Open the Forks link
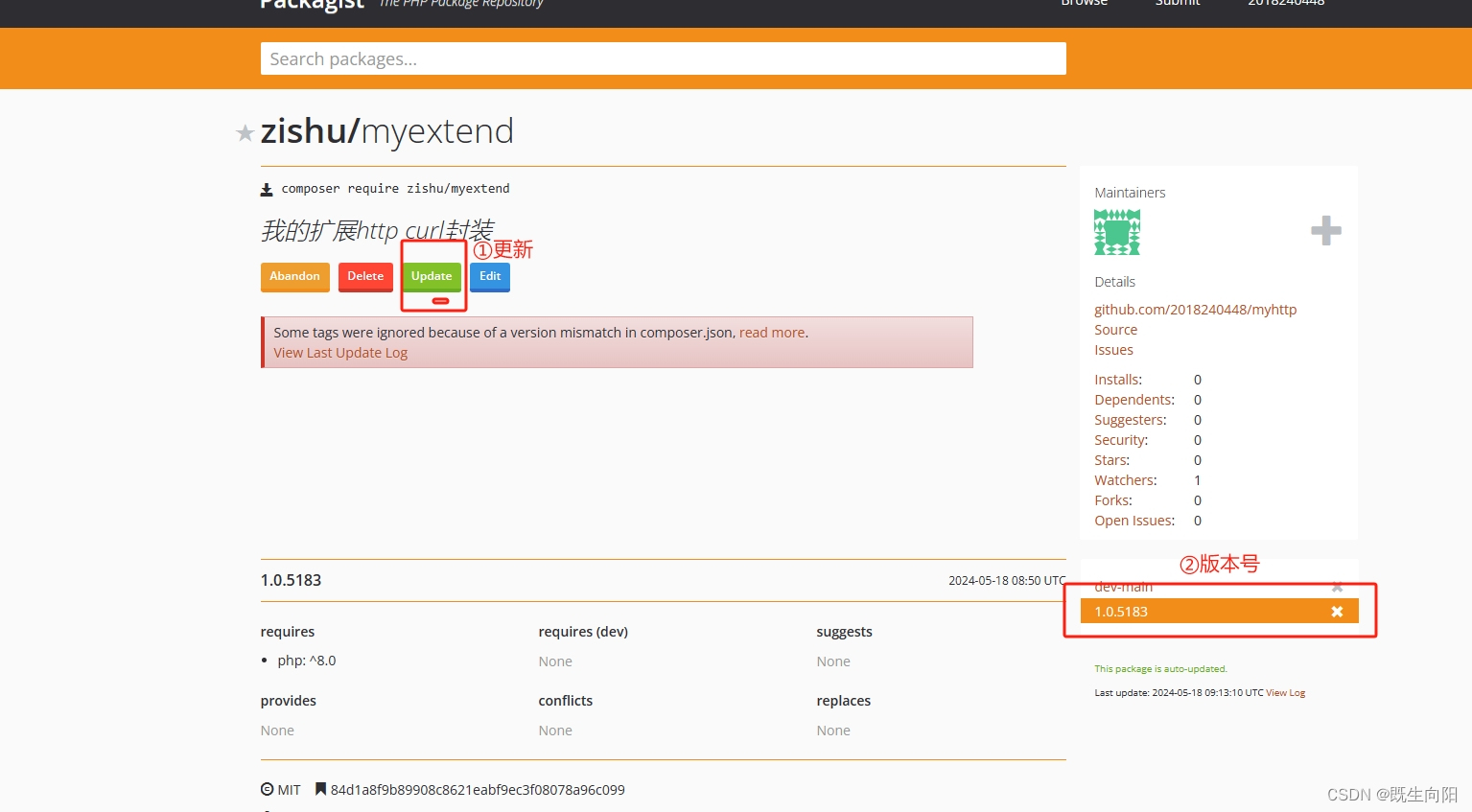The height and width of the screenshot is (812, 1472). pyautogui.click(x=1112, y=500)
